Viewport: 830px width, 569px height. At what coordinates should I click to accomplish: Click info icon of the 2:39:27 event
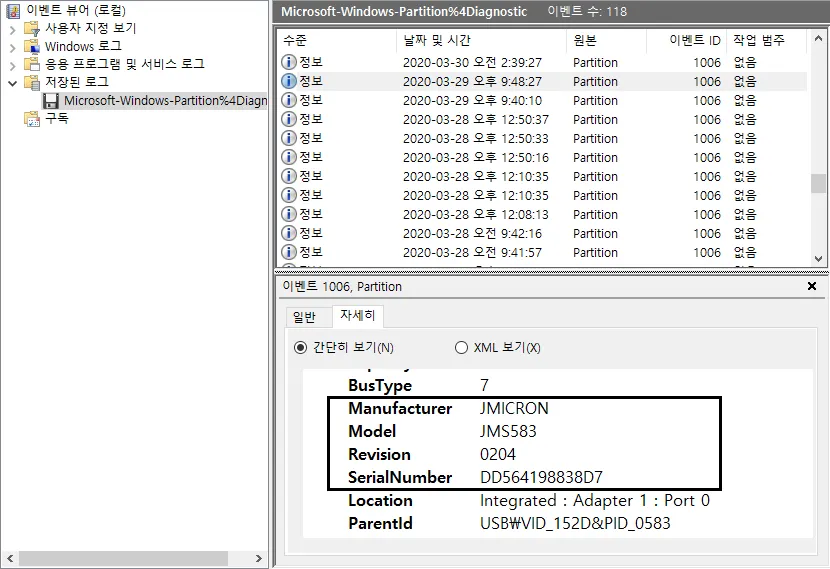coord(288,62)
